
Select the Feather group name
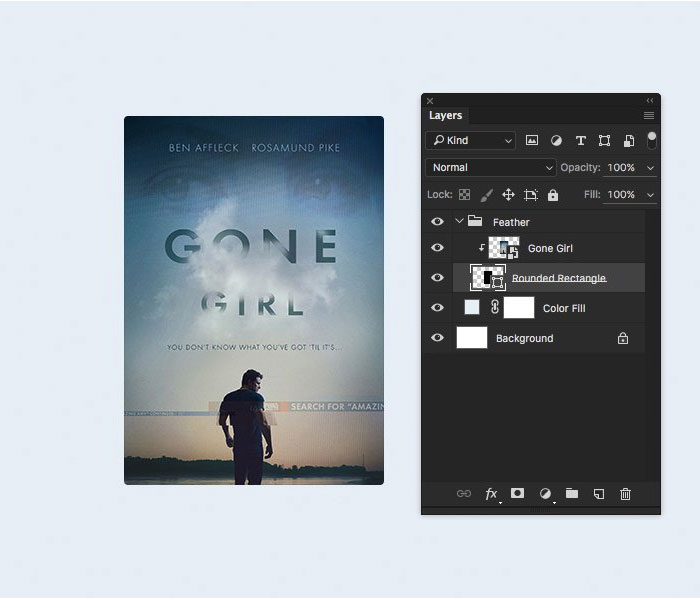511,222
